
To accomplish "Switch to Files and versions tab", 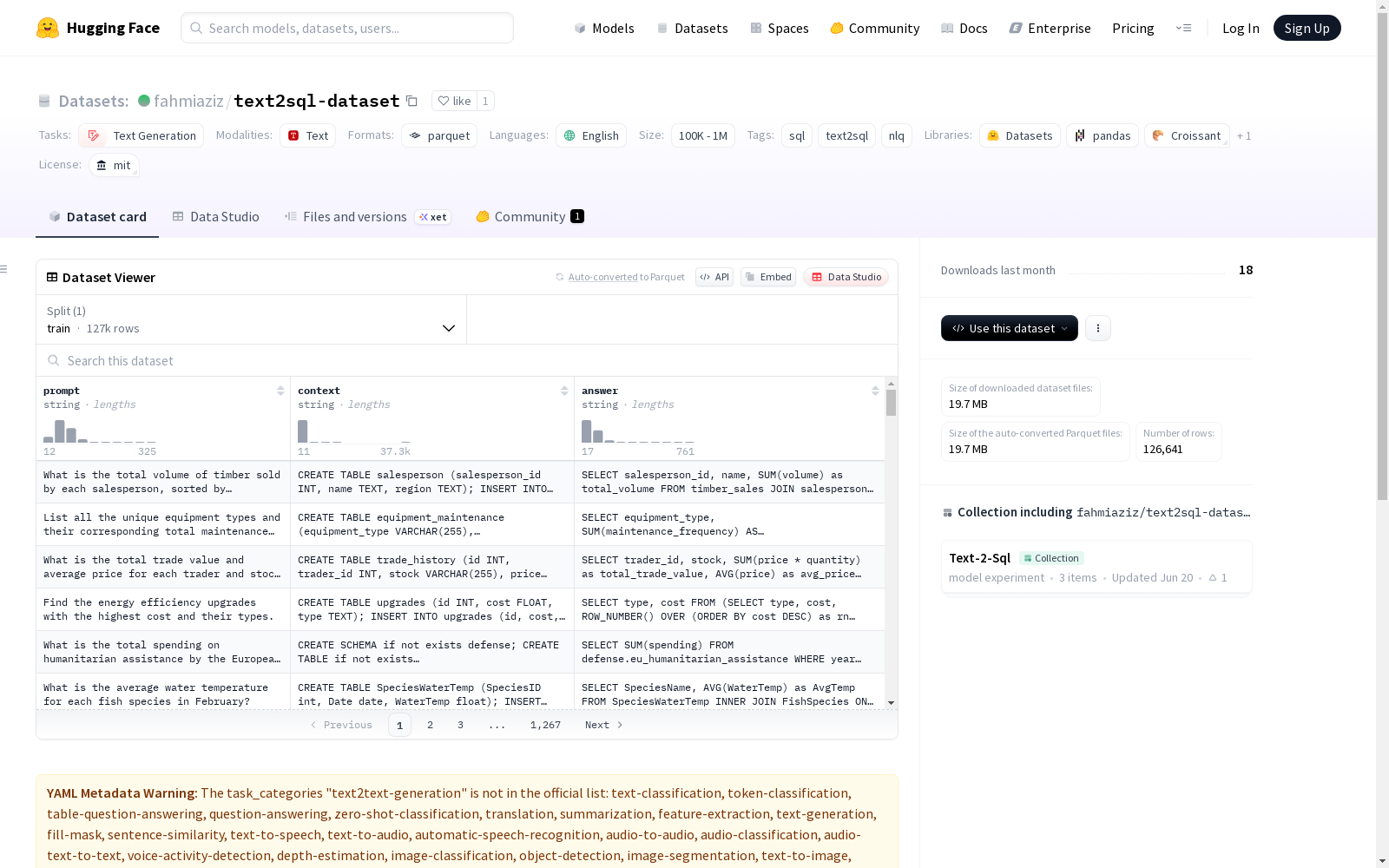I will coord(367,217).
